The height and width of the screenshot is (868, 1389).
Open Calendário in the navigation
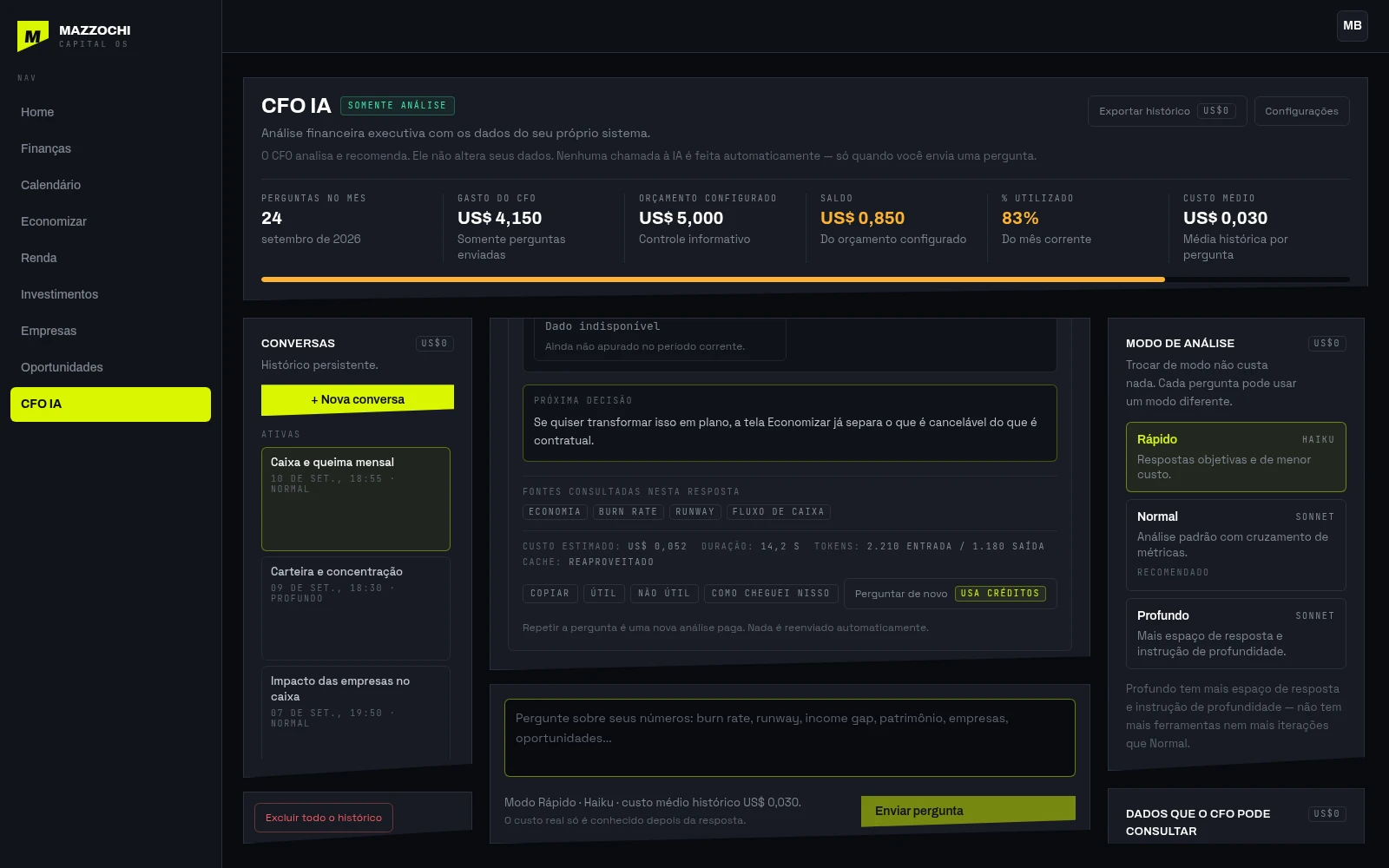(110, 185)
